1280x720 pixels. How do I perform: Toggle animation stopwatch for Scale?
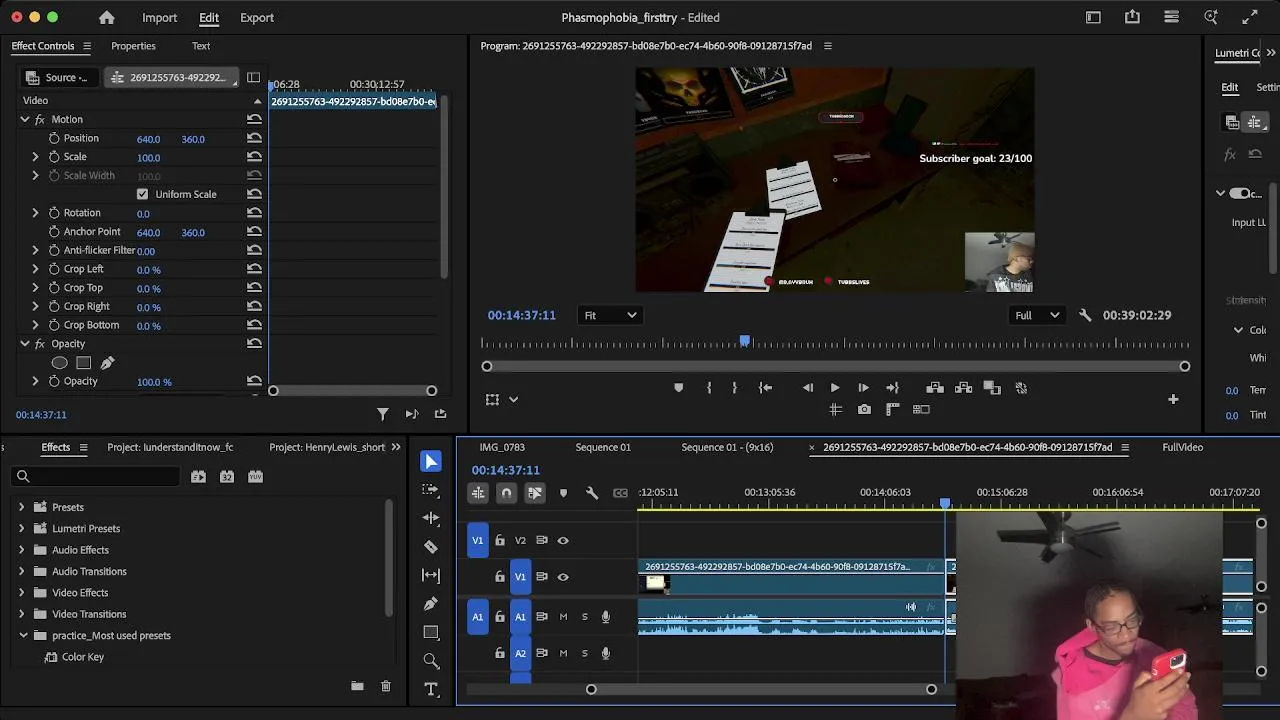pos(54,157)
